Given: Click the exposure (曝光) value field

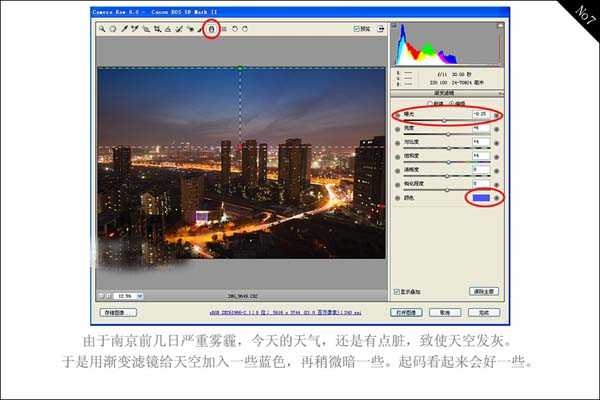Looking at the screenshot, I should [x=479, y=115].
